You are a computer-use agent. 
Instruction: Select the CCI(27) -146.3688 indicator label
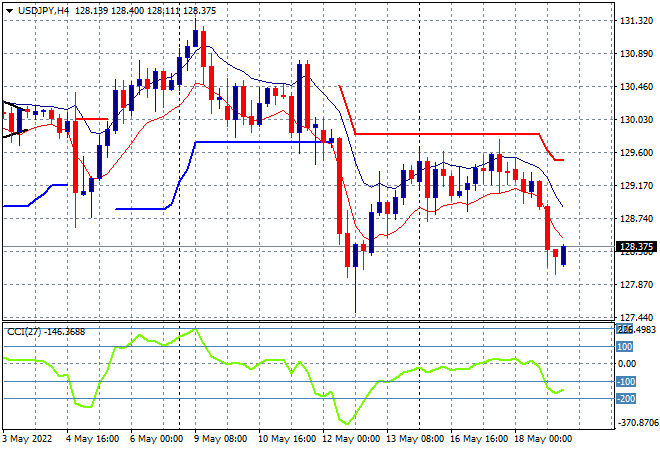[46, 332]
